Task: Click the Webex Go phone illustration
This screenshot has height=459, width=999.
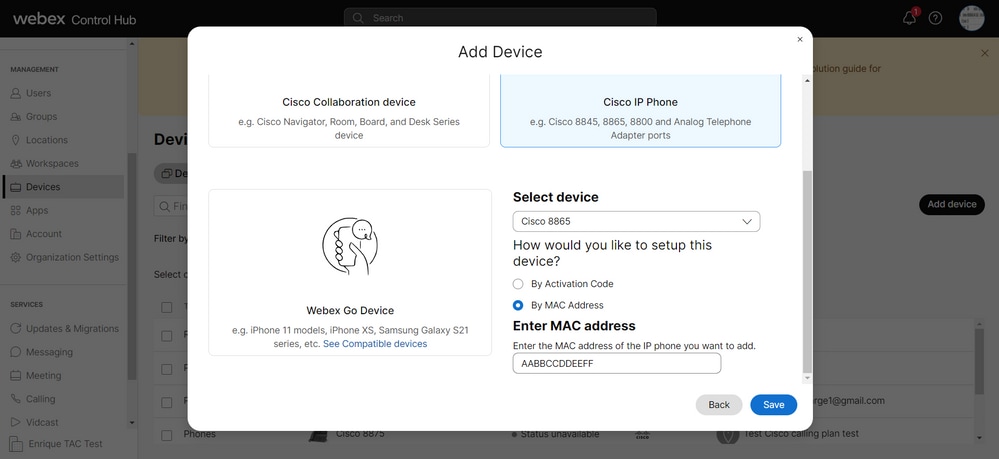Action: click(x=350, y=246)
